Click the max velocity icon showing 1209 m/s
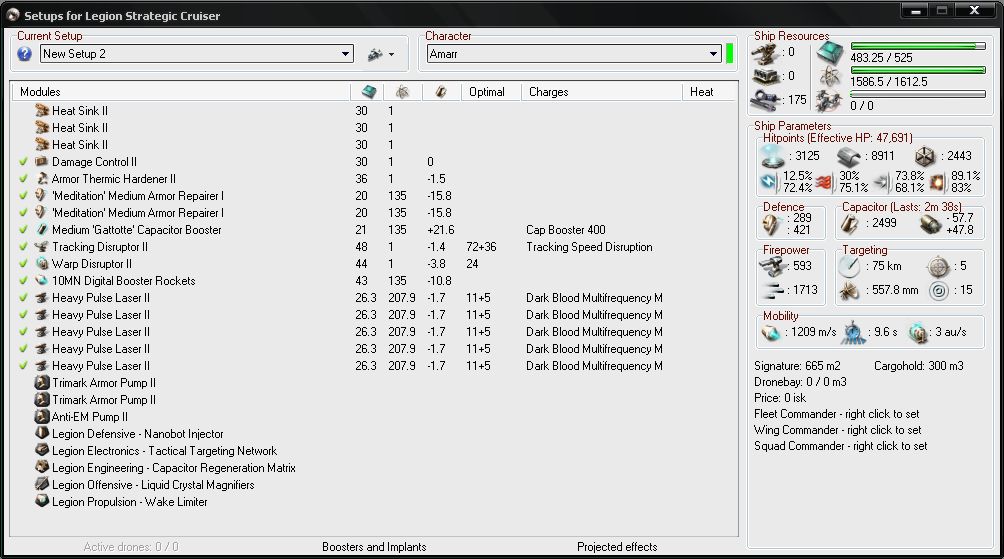The image size is (1004, 559). 771,332
